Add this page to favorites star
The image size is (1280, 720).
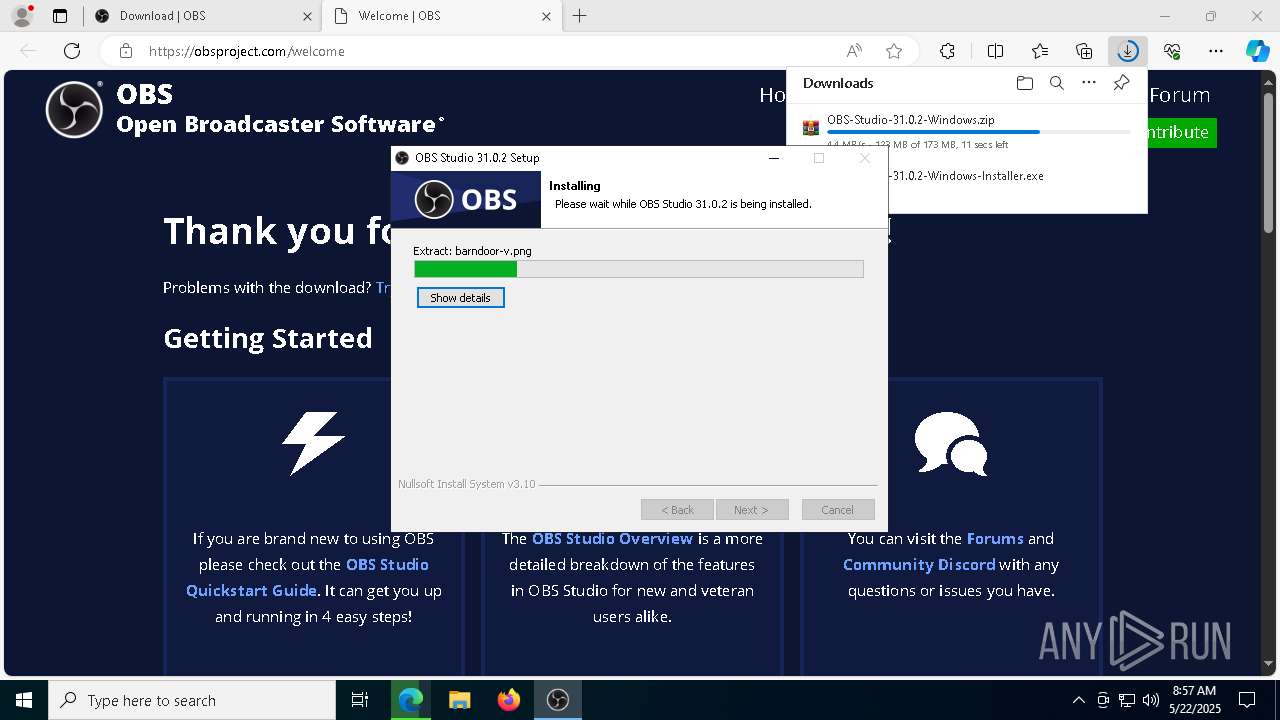894,51
